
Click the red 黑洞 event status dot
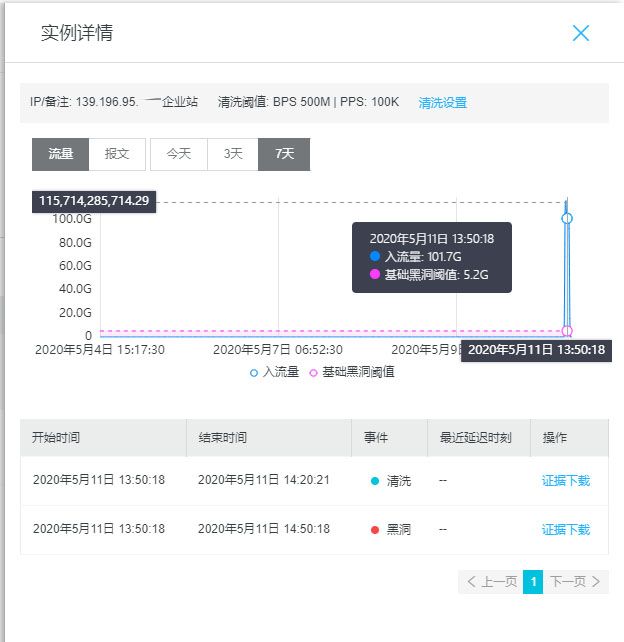point(375,530)
